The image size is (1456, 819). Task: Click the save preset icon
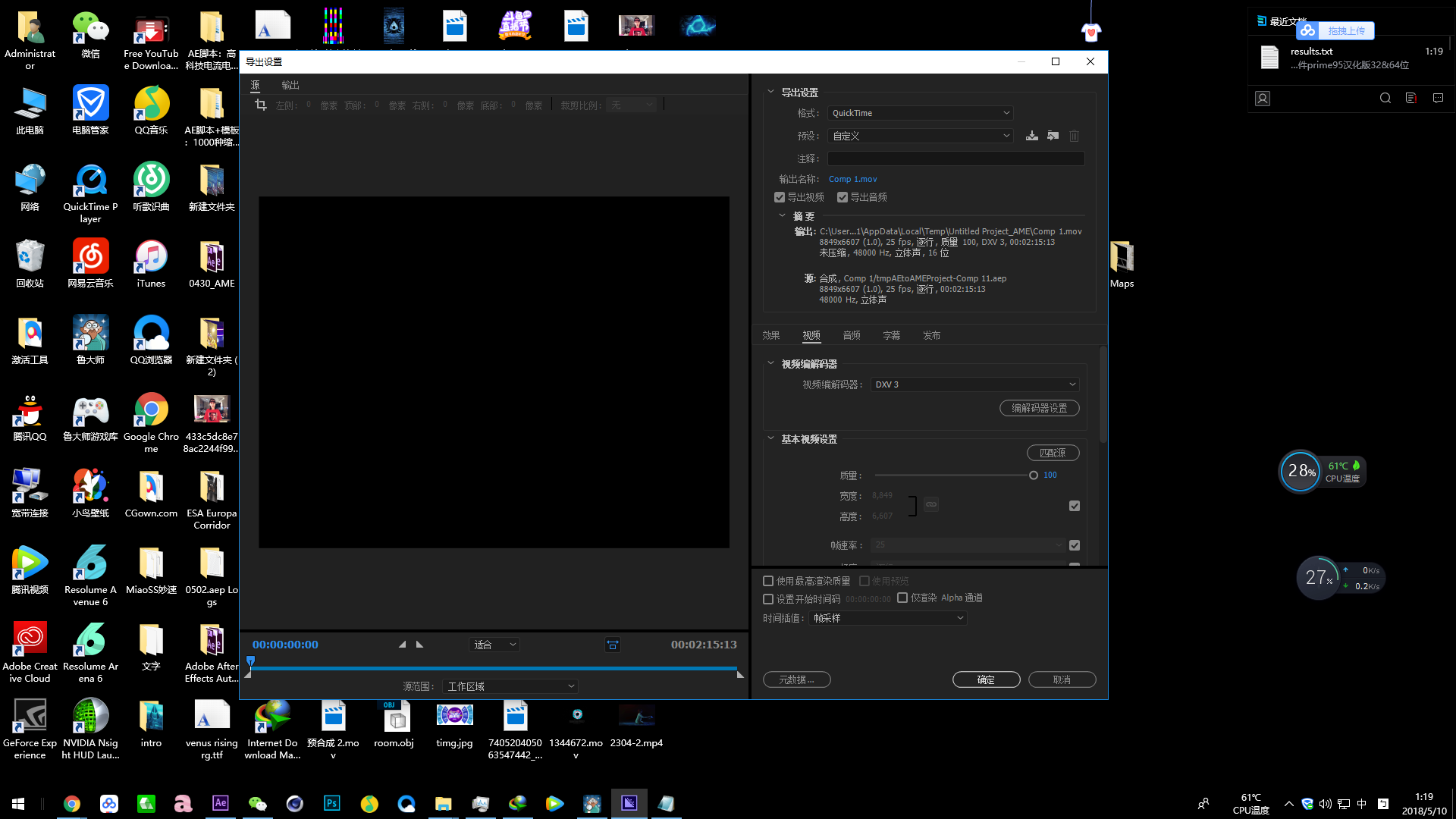pos(1031,136)
